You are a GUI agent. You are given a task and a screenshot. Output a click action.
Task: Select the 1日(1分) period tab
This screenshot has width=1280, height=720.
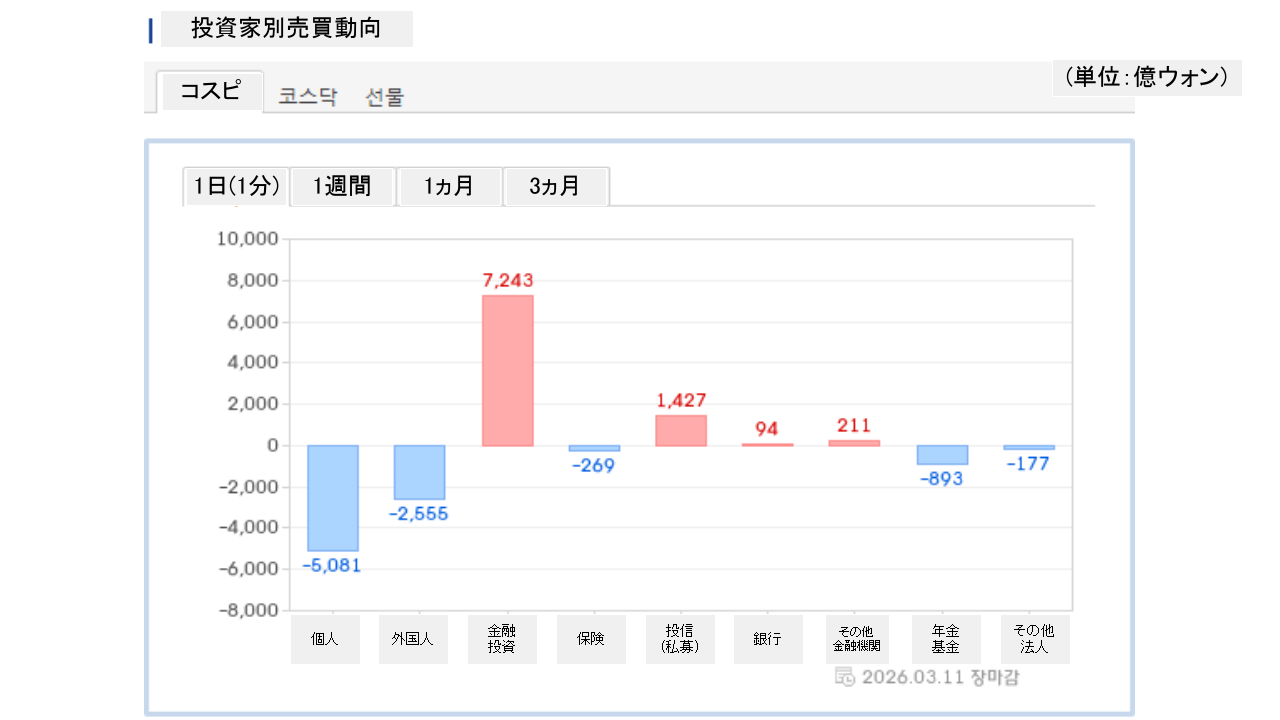click(x=236, y=187)
